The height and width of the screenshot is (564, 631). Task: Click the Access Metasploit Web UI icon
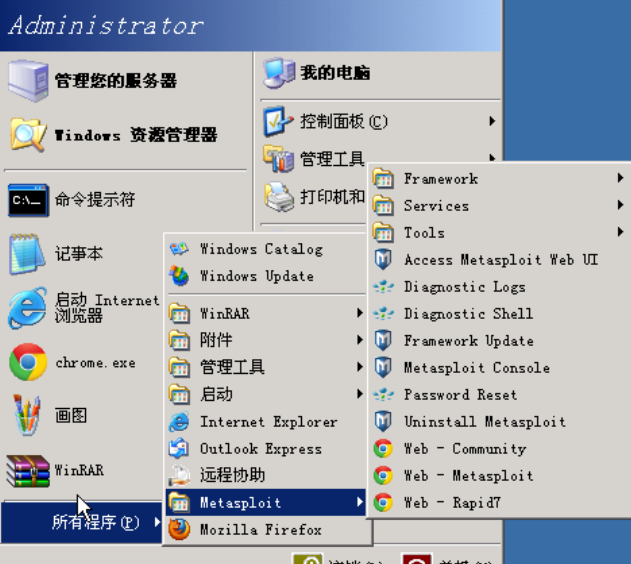point(383,259)
